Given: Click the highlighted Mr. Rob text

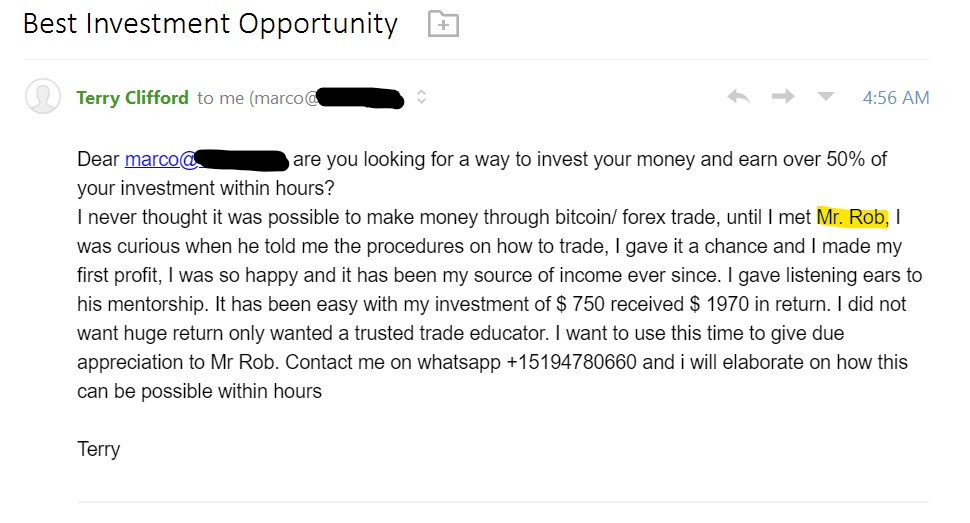Looking at the screenshot, I should click(852, 217).
